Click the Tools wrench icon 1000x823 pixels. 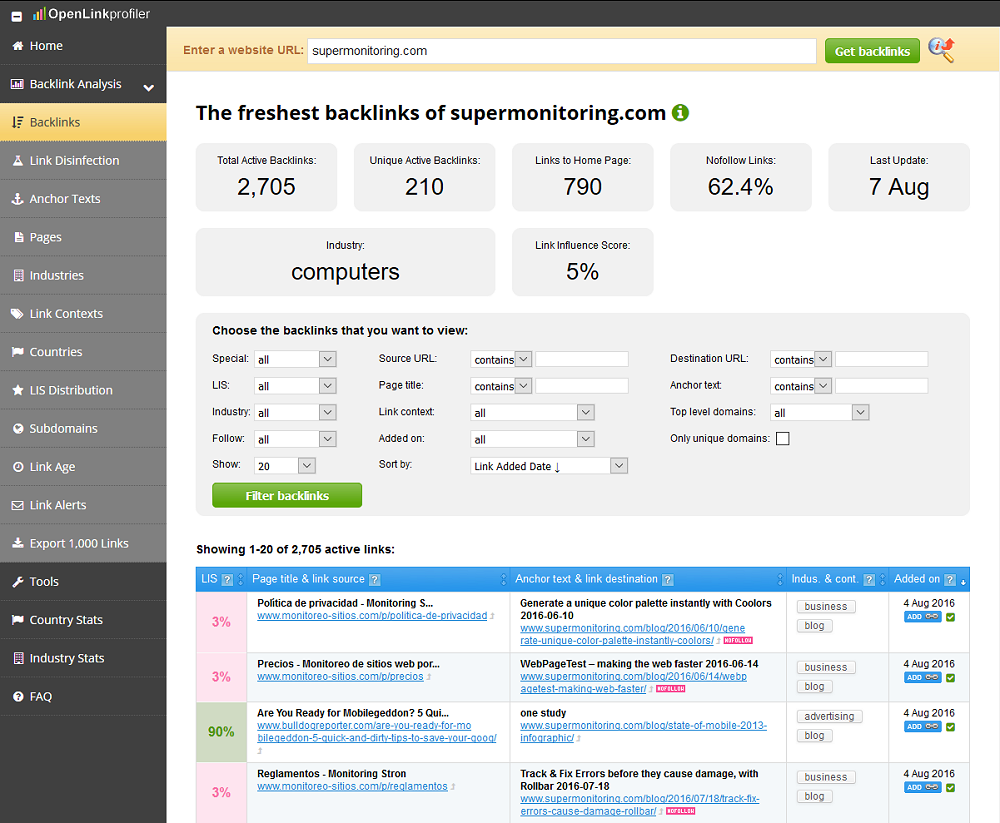coord(18,581)
